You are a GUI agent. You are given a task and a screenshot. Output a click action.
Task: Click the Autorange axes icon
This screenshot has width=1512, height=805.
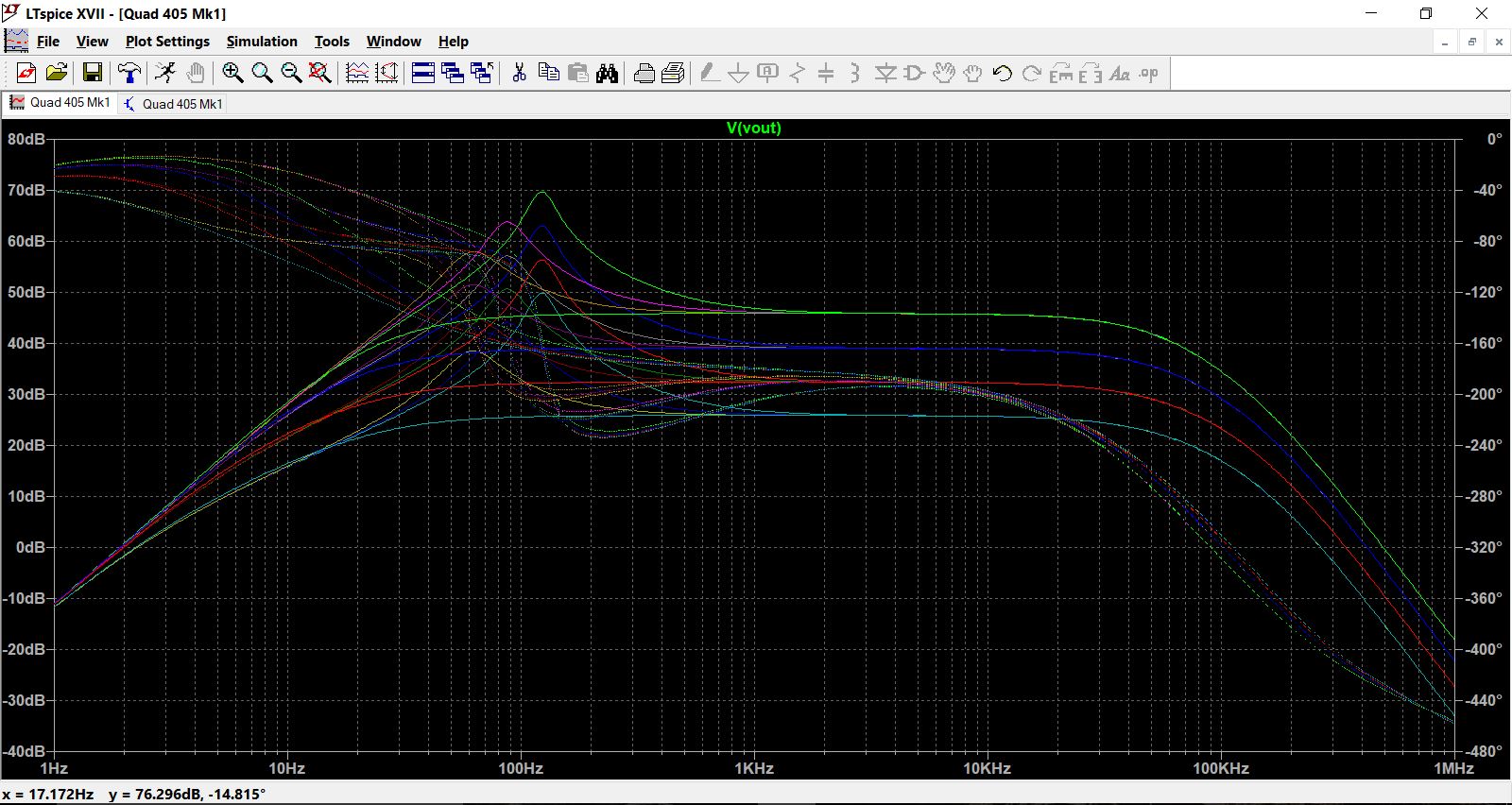pyautogui.click(x=387, y=73)
